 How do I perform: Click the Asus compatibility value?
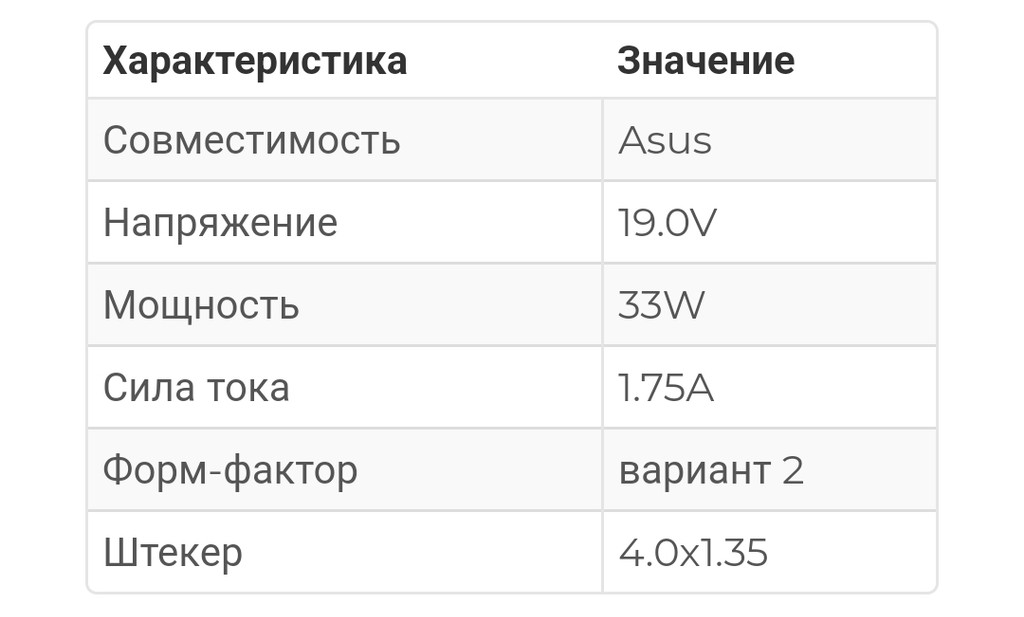pos(665,140)
